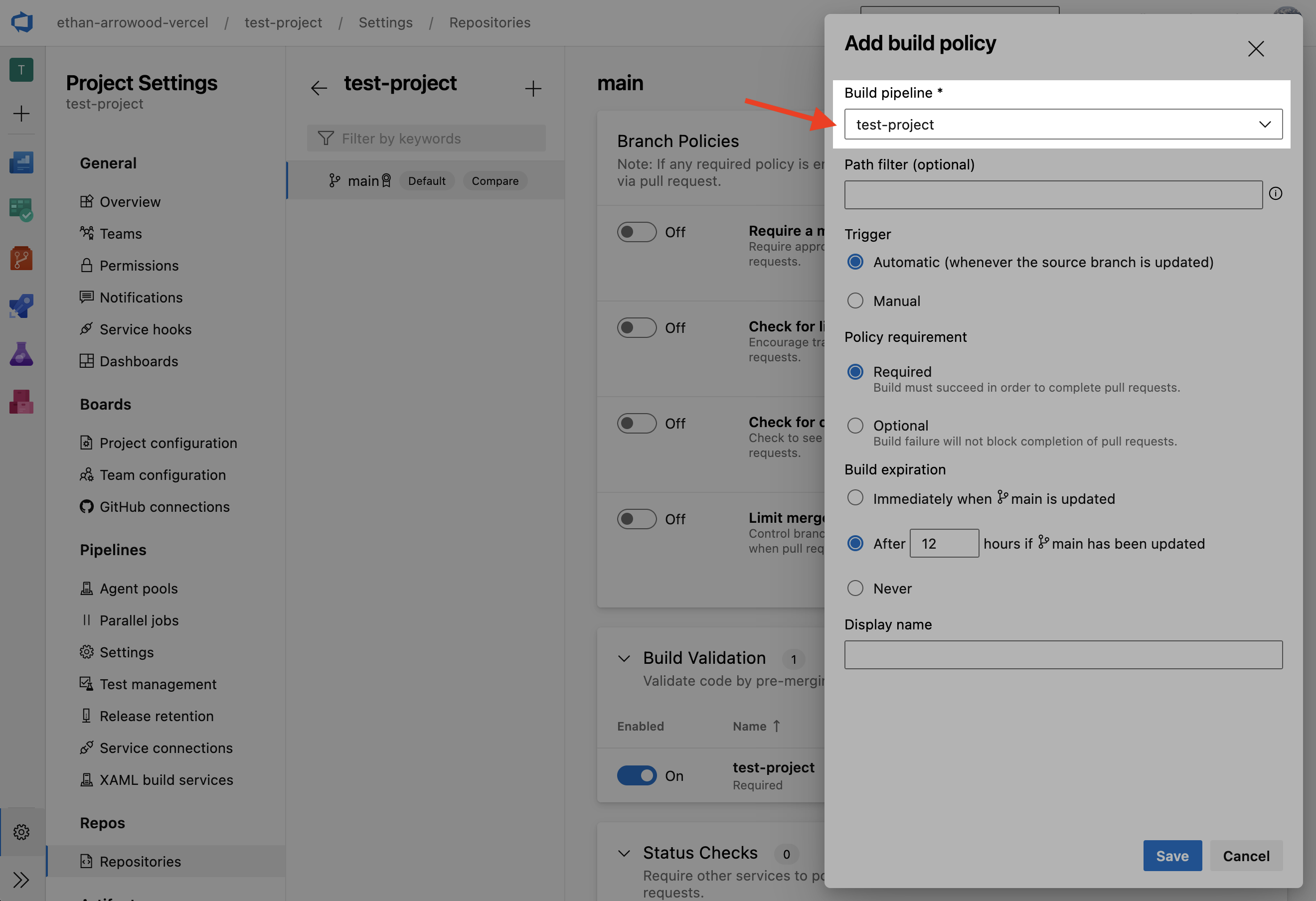Screen dimensions: 1316x901
Task: Open Pipelines from the left rail
Action: [x=21, y=305]
